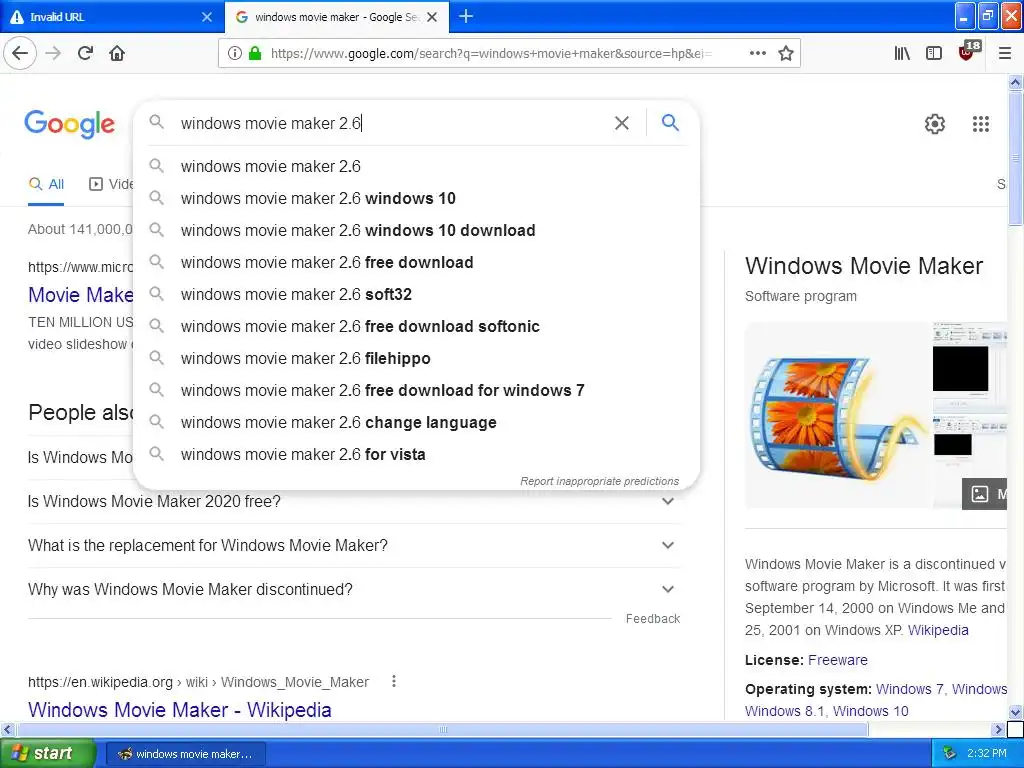The width and height of the screenshot is (1024, 768).
Task: Expand 'Is Windows Movie Maker 2020 free?'
Action: point(353,501)
